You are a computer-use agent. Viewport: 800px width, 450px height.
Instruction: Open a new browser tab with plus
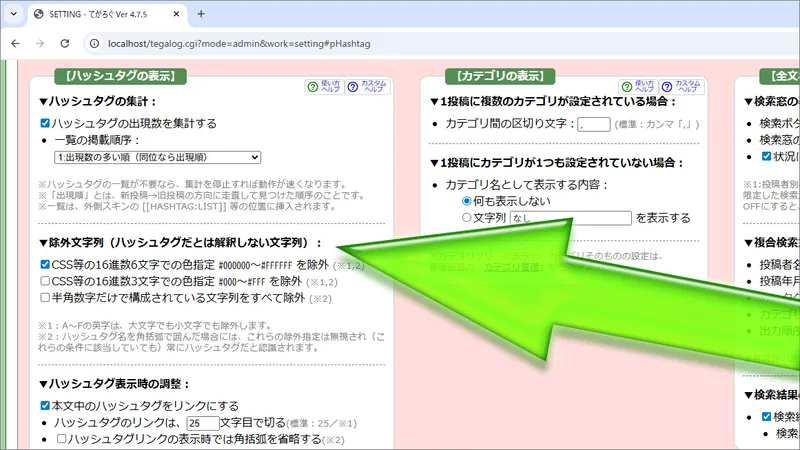pos(200,15)
